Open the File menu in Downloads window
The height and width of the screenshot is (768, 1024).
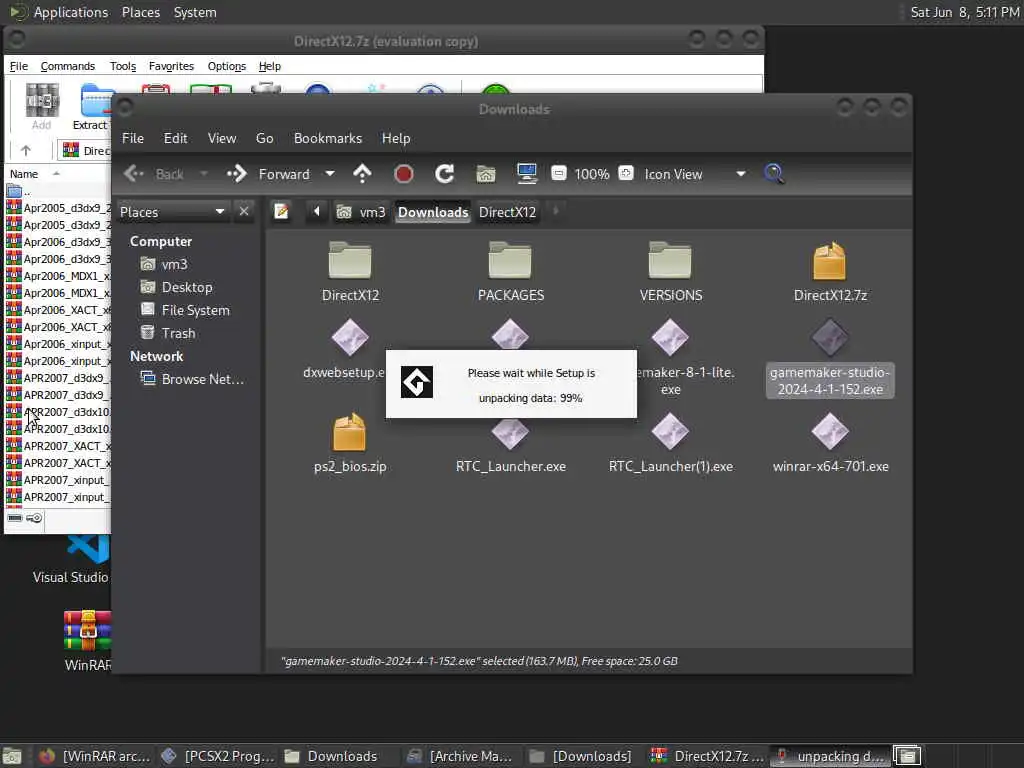click(133, 138)
